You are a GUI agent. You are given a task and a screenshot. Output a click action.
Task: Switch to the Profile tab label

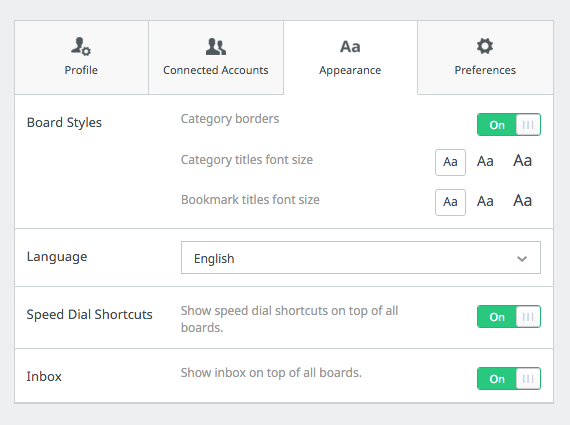pyautogui.click(x=81, y=70)
